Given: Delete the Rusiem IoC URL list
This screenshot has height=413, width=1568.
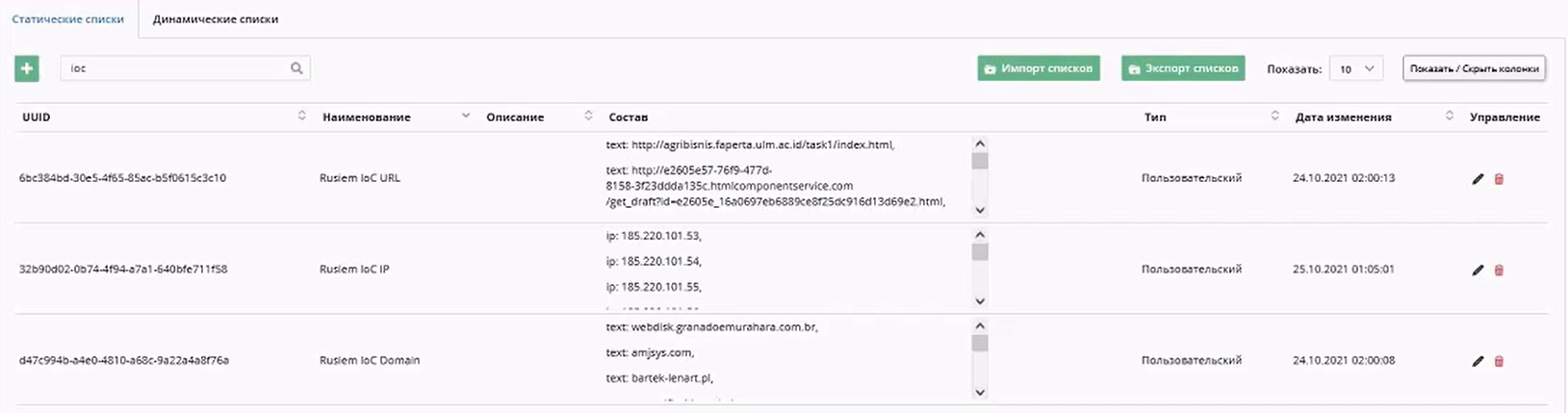Looking at the screenshot, I should click(x=1499, y=179).
